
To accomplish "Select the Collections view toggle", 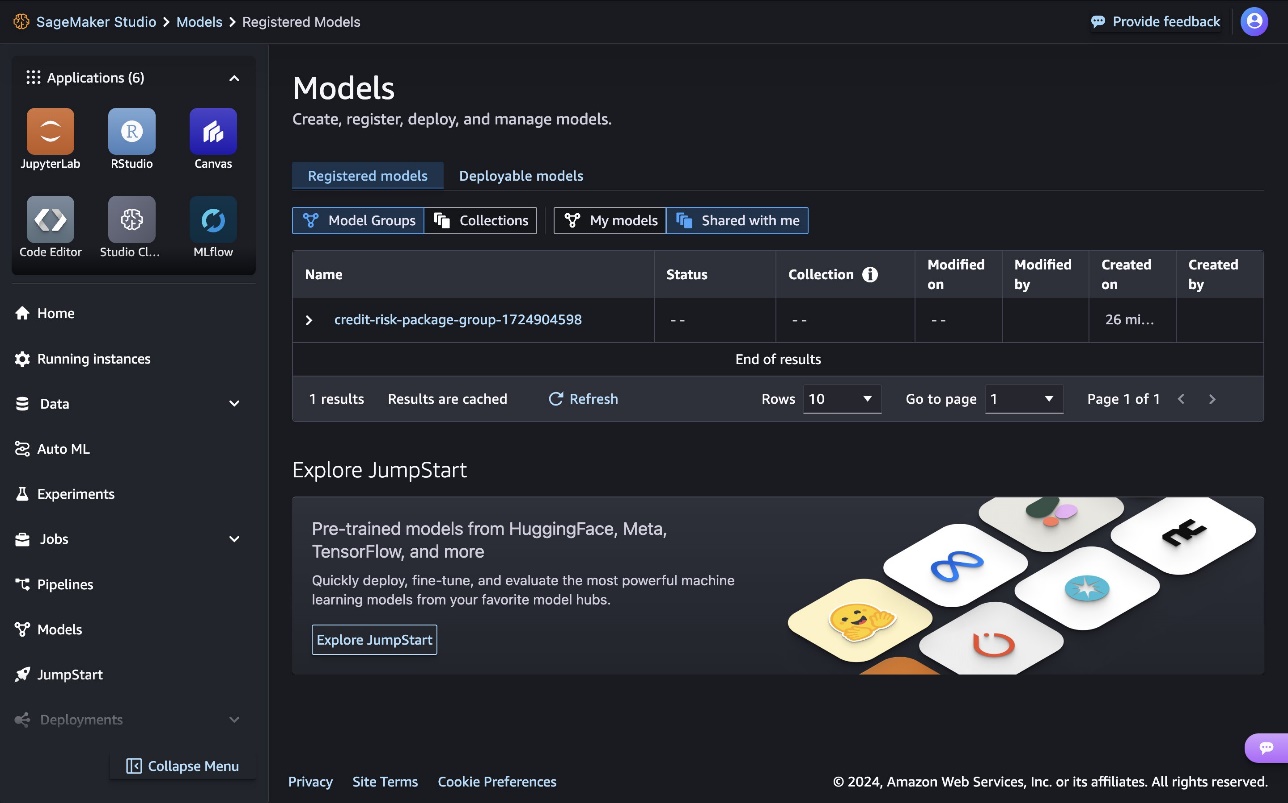I will pyautogui.click(x=481, y=221).
